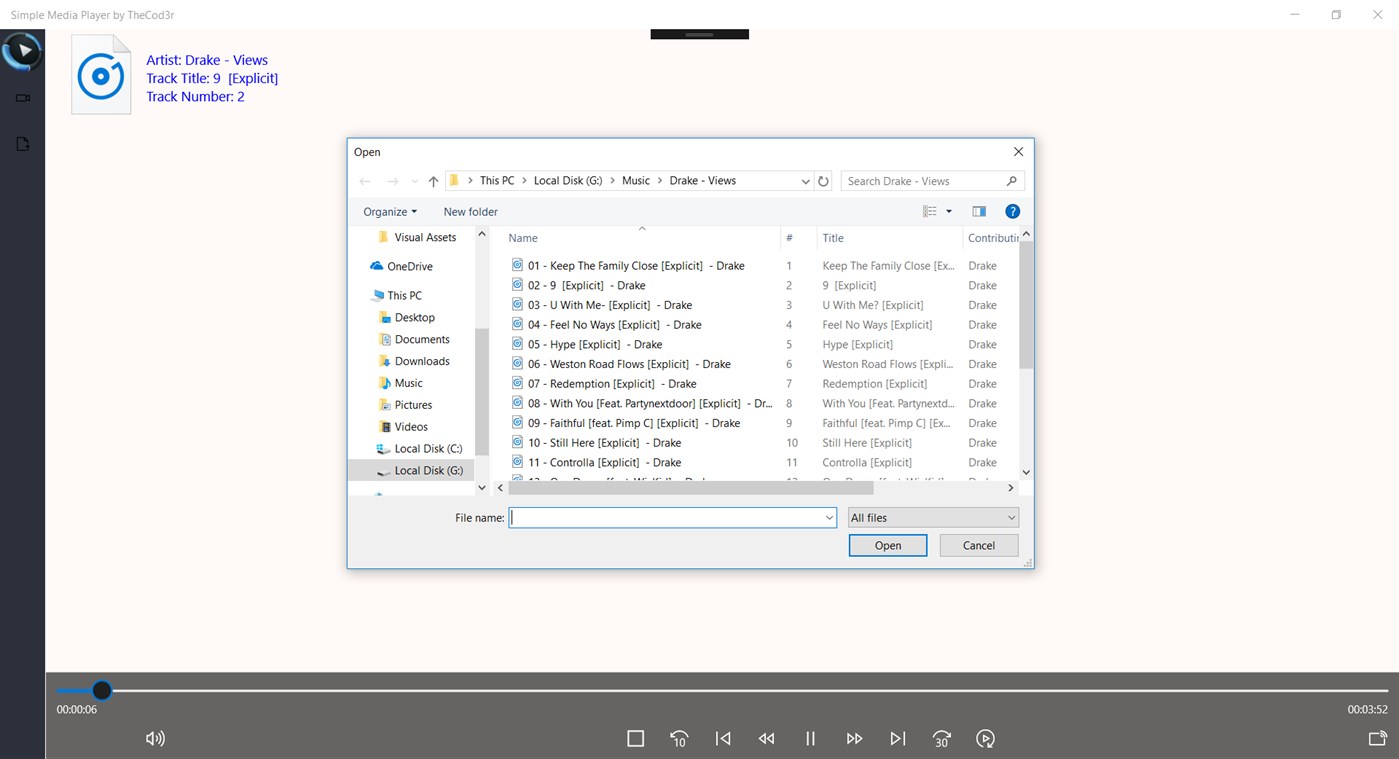Pause the currently playing track

click(810, 738)
